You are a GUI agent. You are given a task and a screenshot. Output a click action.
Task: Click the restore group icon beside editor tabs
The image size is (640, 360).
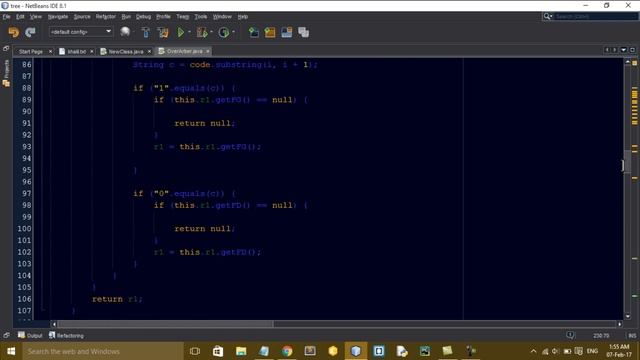pos(6,49)
